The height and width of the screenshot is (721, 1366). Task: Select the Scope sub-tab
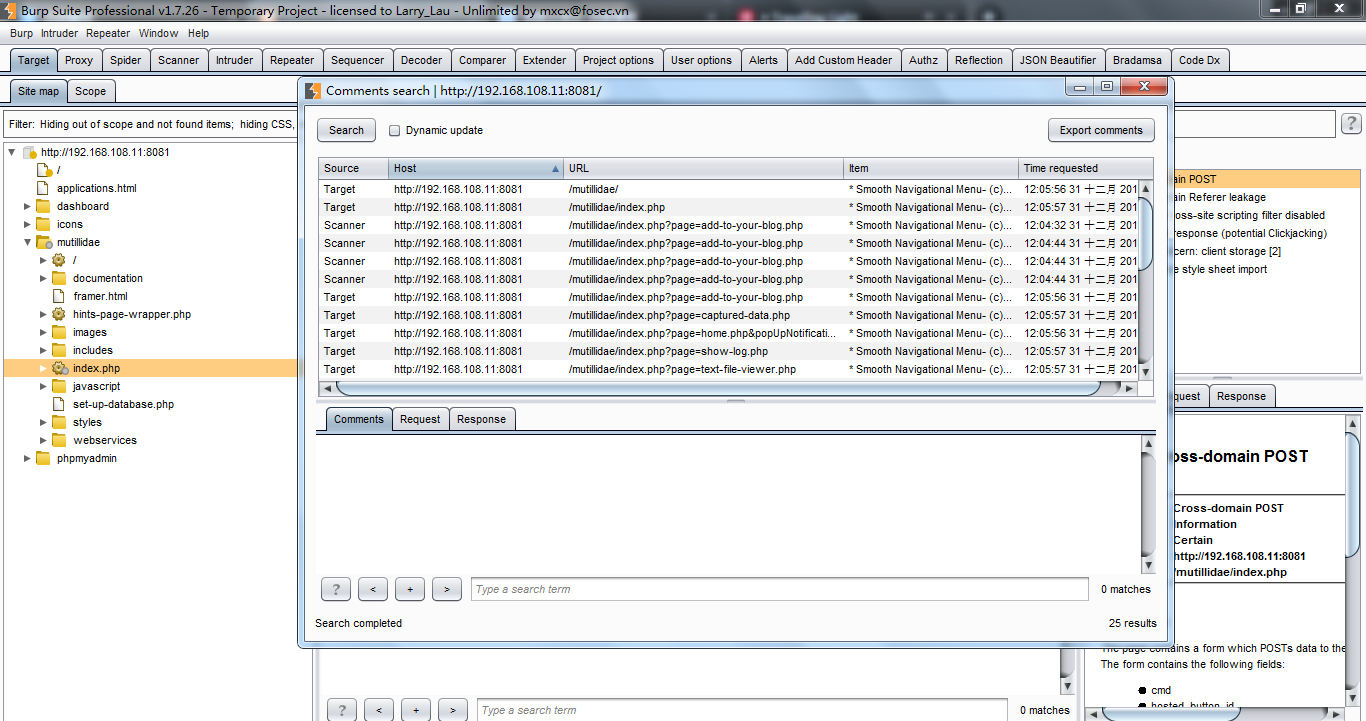(x=90, y=91)
